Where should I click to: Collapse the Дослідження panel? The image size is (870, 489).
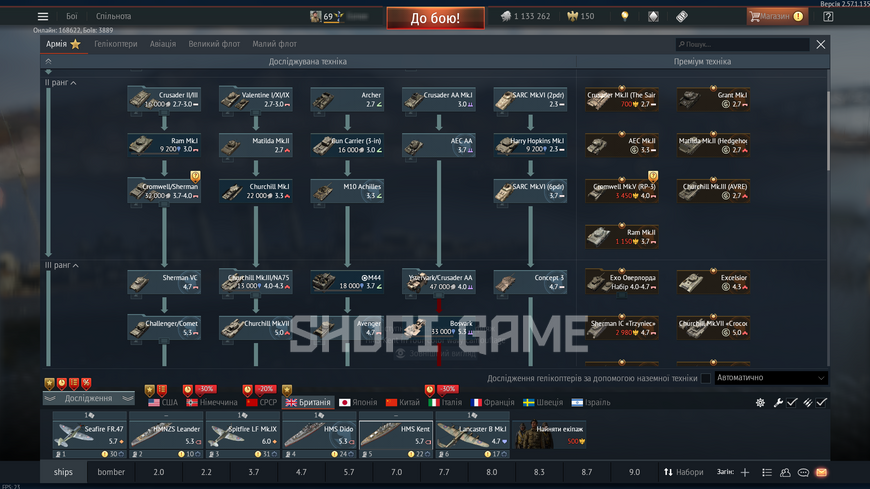click(89, 399)
